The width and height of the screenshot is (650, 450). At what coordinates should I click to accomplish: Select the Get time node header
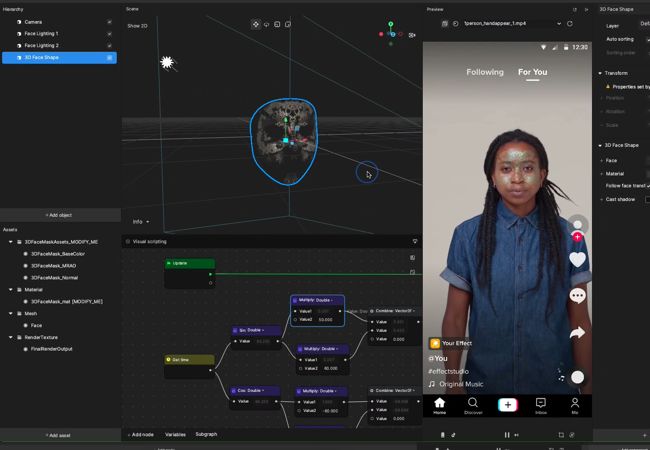pyautogui.click(x=190, y=360)
